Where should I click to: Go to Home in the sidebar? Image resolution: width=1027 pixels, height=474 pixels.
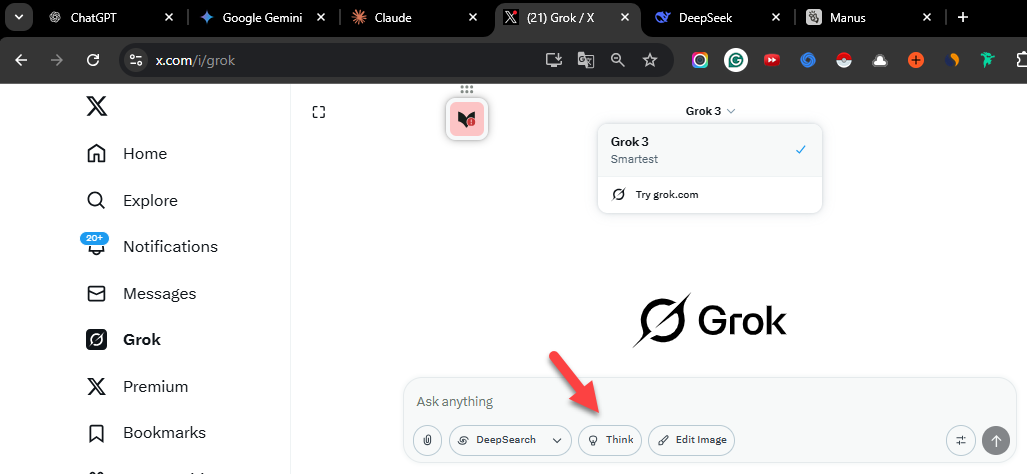127,154
